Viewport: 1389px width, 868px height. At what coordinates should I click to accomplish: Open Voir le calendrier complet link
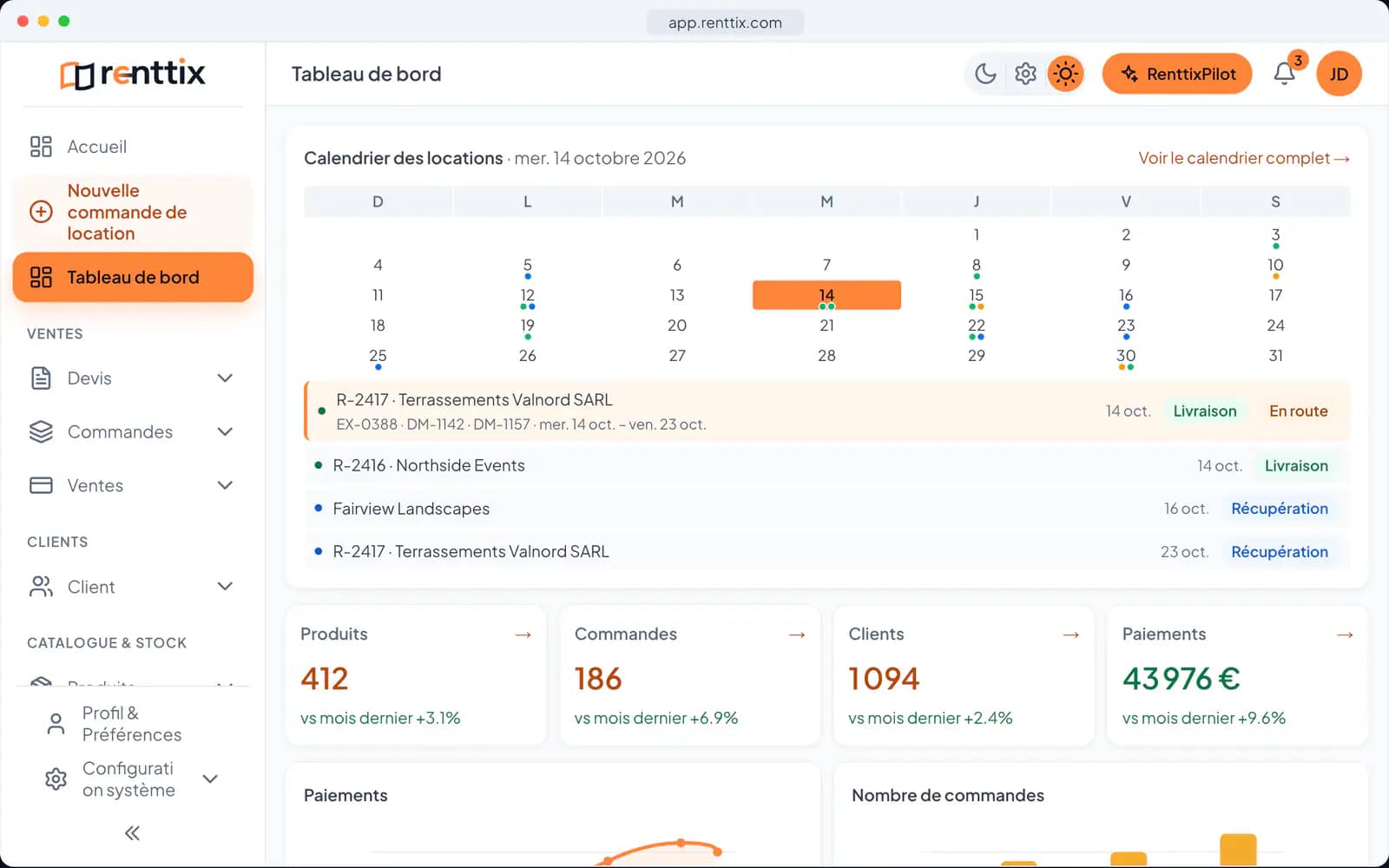click(x=1244, y=158)
